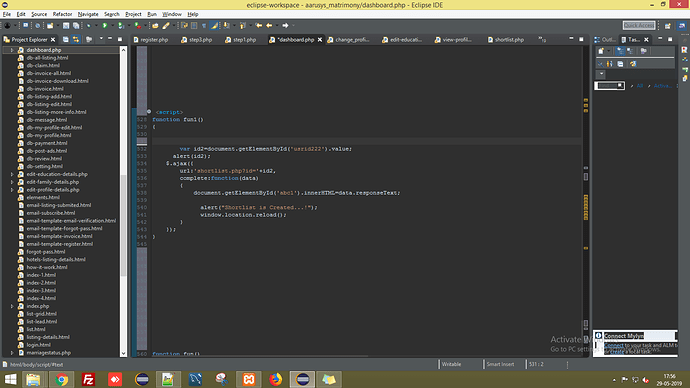Open the Navigate menu
This screenshot has width=690, height=388.
click(88, 14)
